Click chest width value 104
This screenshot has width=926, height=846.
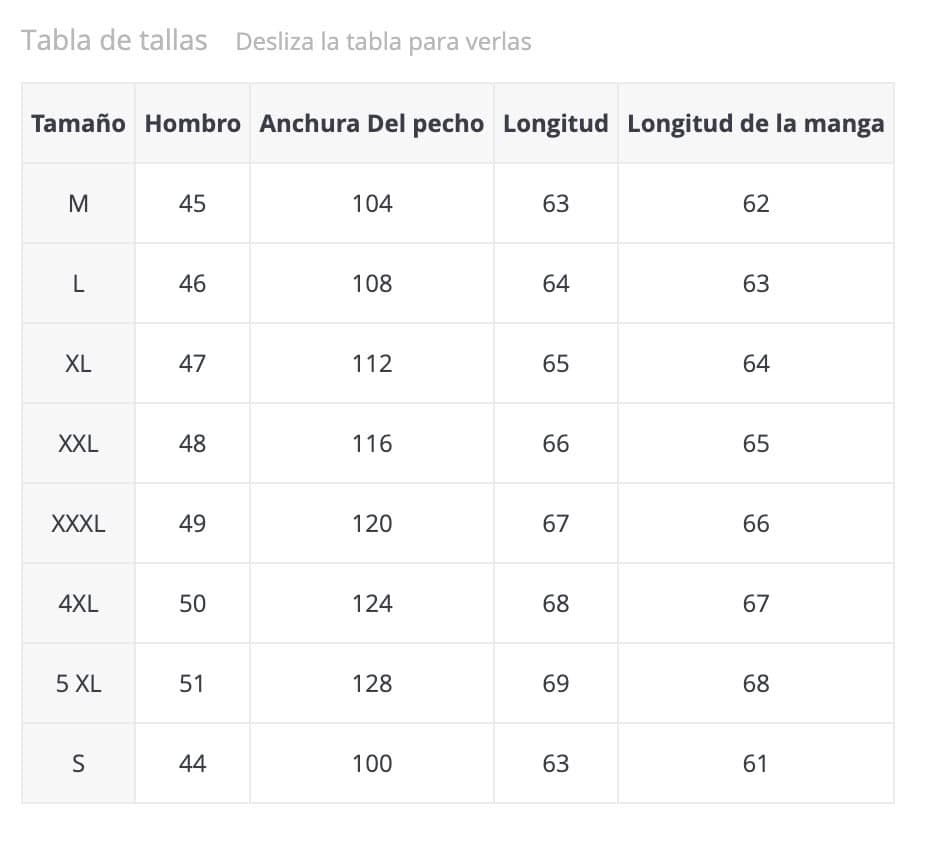[372, 204]
